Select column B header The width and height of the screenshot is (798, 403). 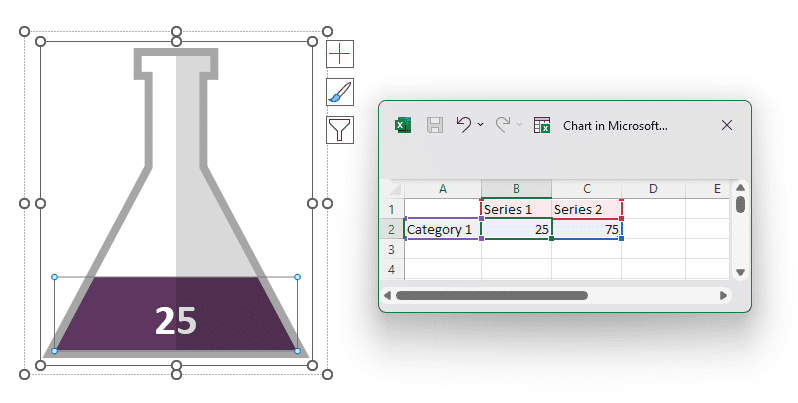[516, 189]
